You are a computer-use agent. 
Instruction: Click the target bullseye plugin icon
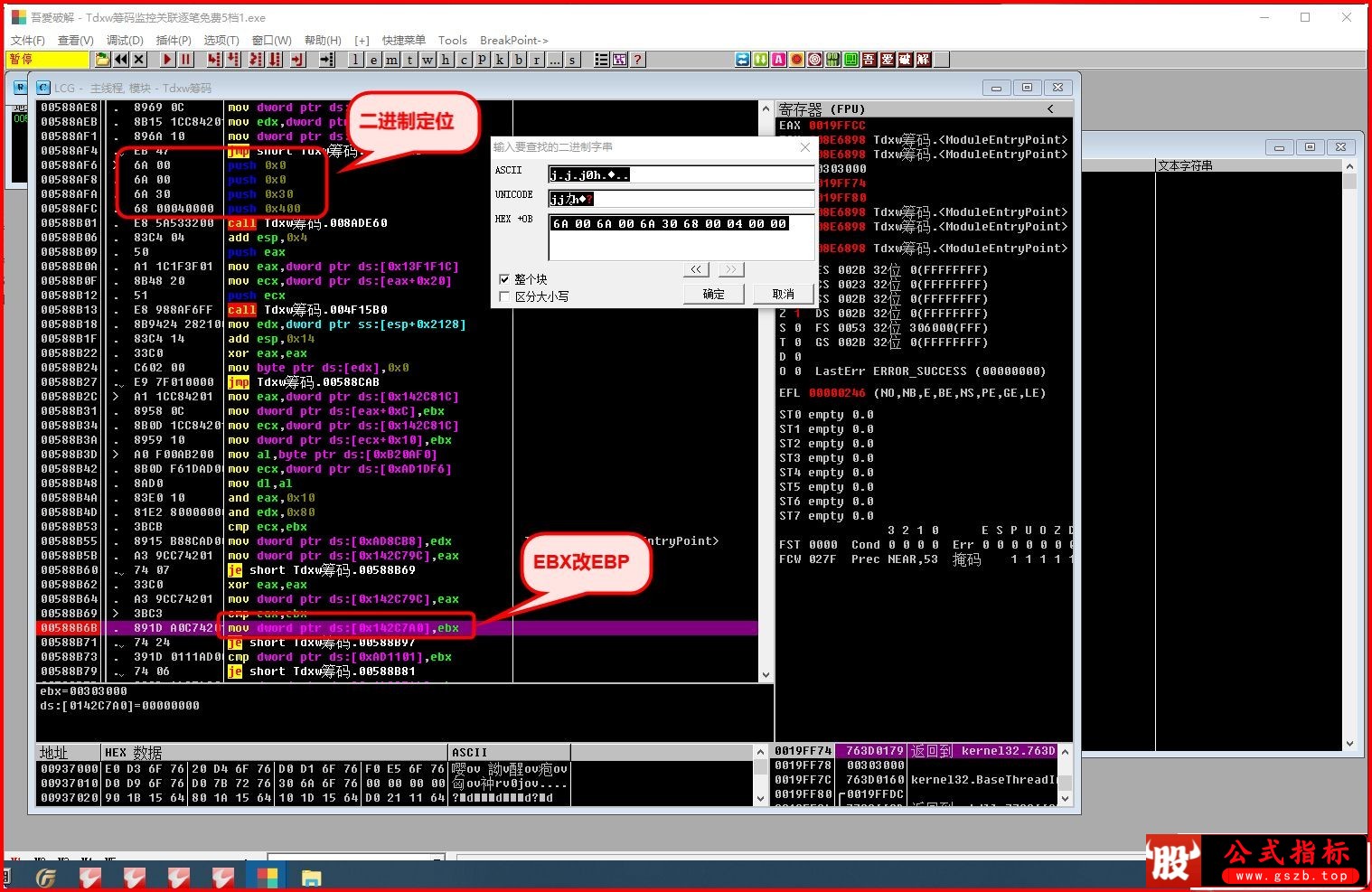coord(815,60)
